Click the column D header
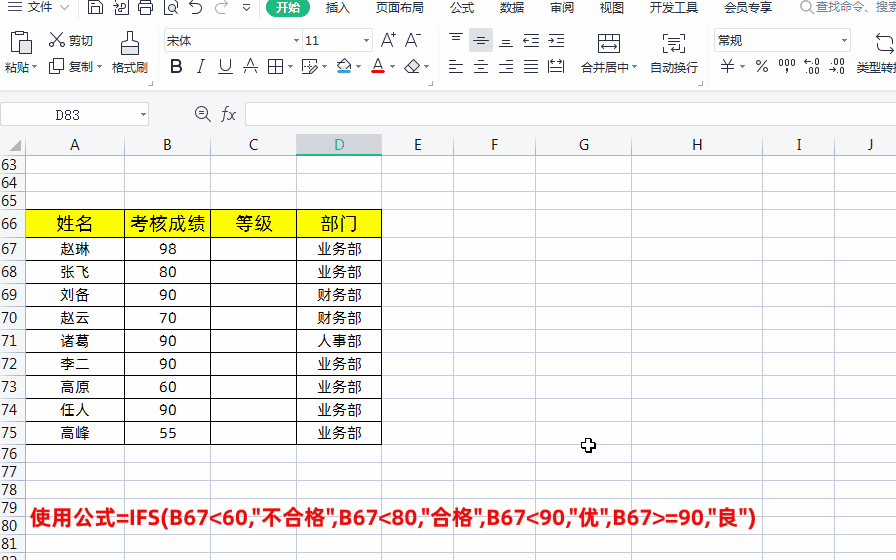Viewport: 896px width, 560px height. 339,145
